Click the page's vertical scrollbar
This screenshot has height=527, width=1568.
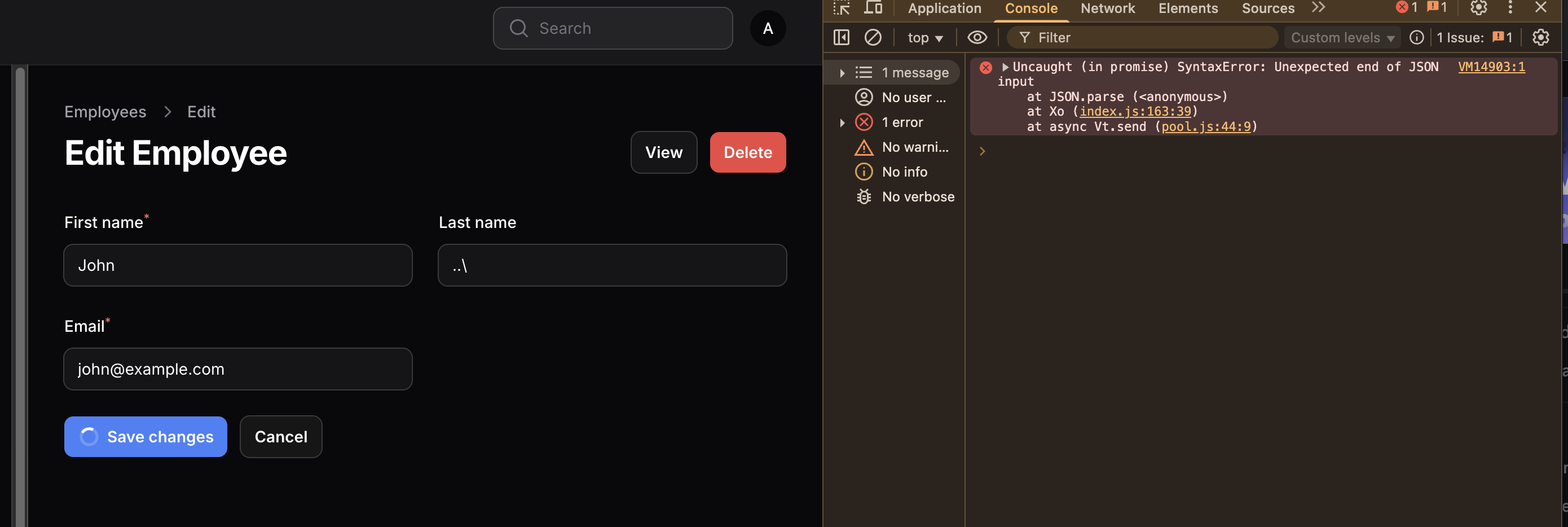point(20,296)
